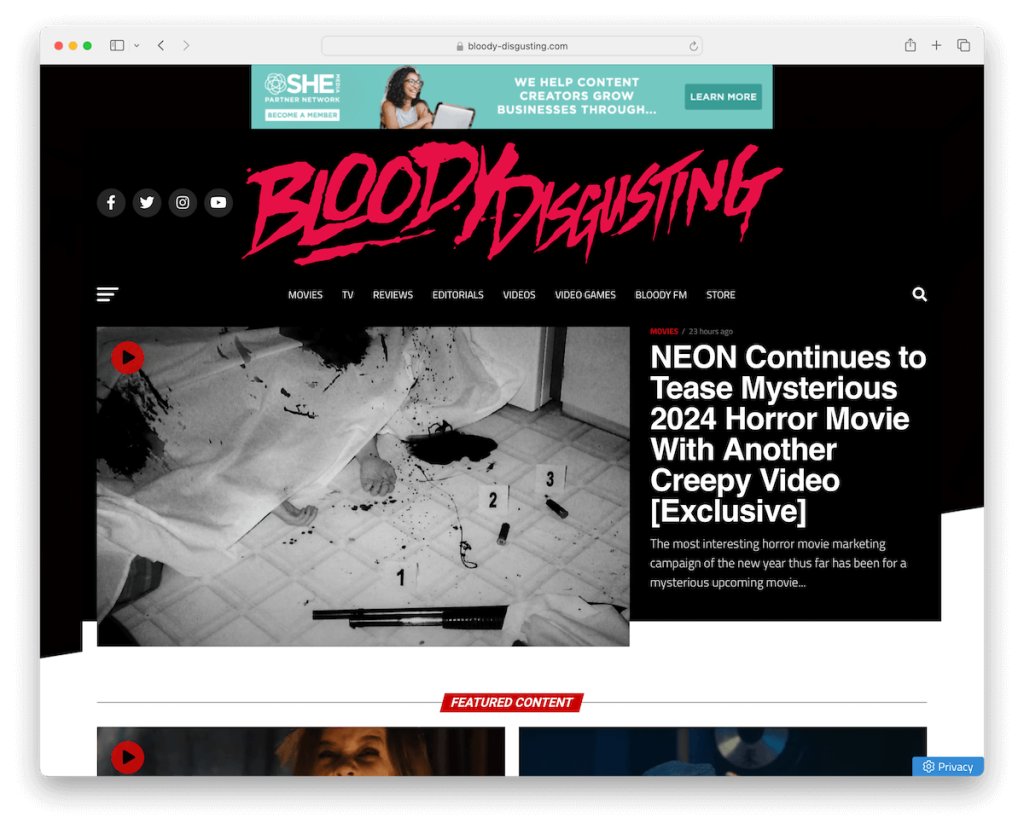Viewport: 1024px width, 829px height.
Task: Click the bloody-disgusting.com address bar
Action: 511,46
